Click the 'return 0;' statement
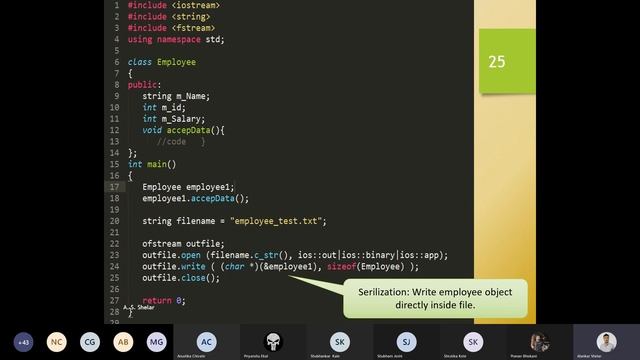Viewport: 640px width, 360px height. [164, 300]
